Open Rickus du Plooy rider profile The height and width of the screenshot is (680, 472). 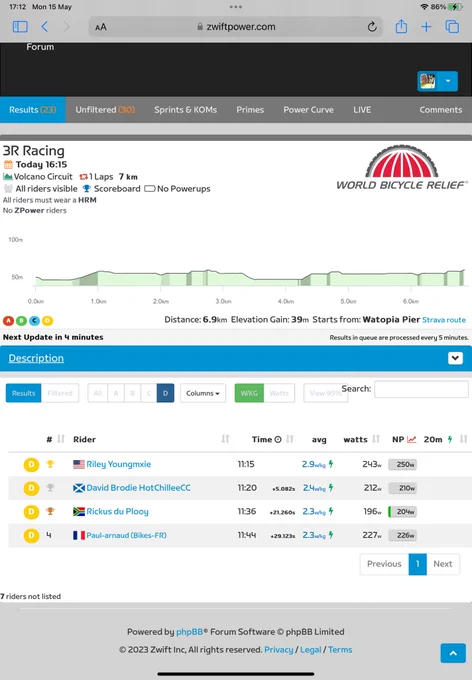[x=117, y=512]
